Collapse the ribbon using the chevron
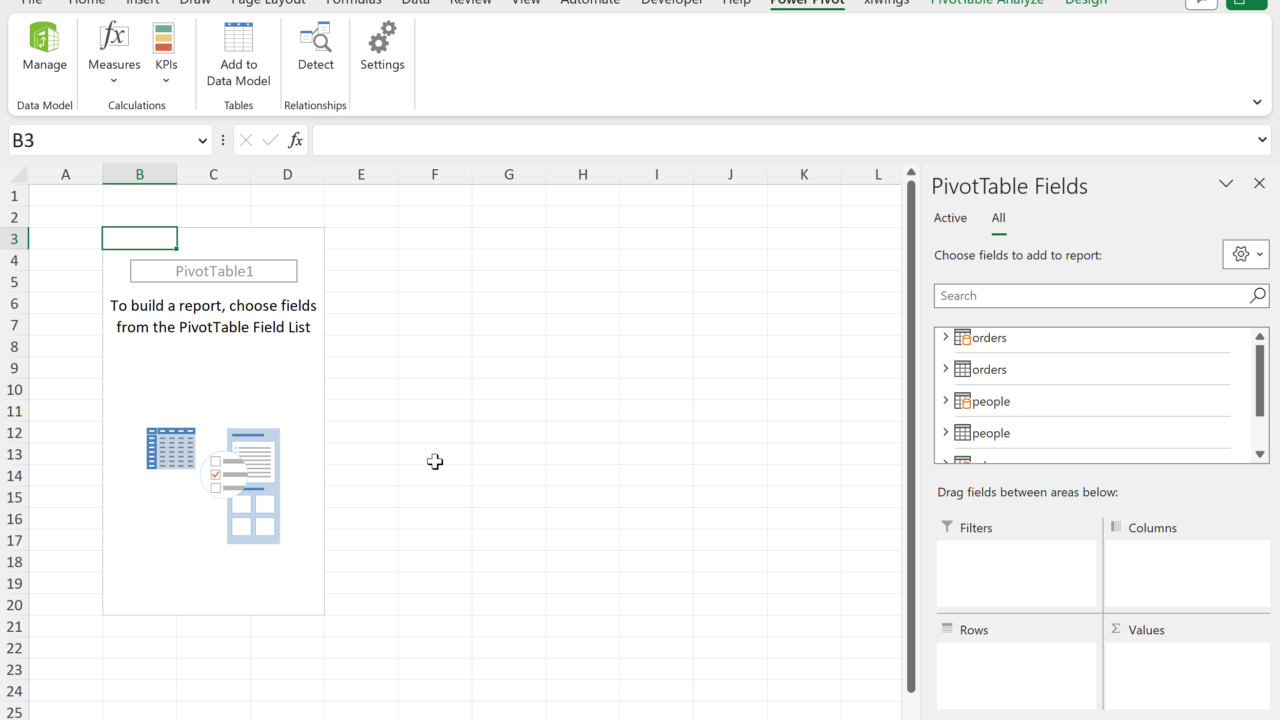The height and width of the screenshot is (720, 1280). click(1257, 102)
